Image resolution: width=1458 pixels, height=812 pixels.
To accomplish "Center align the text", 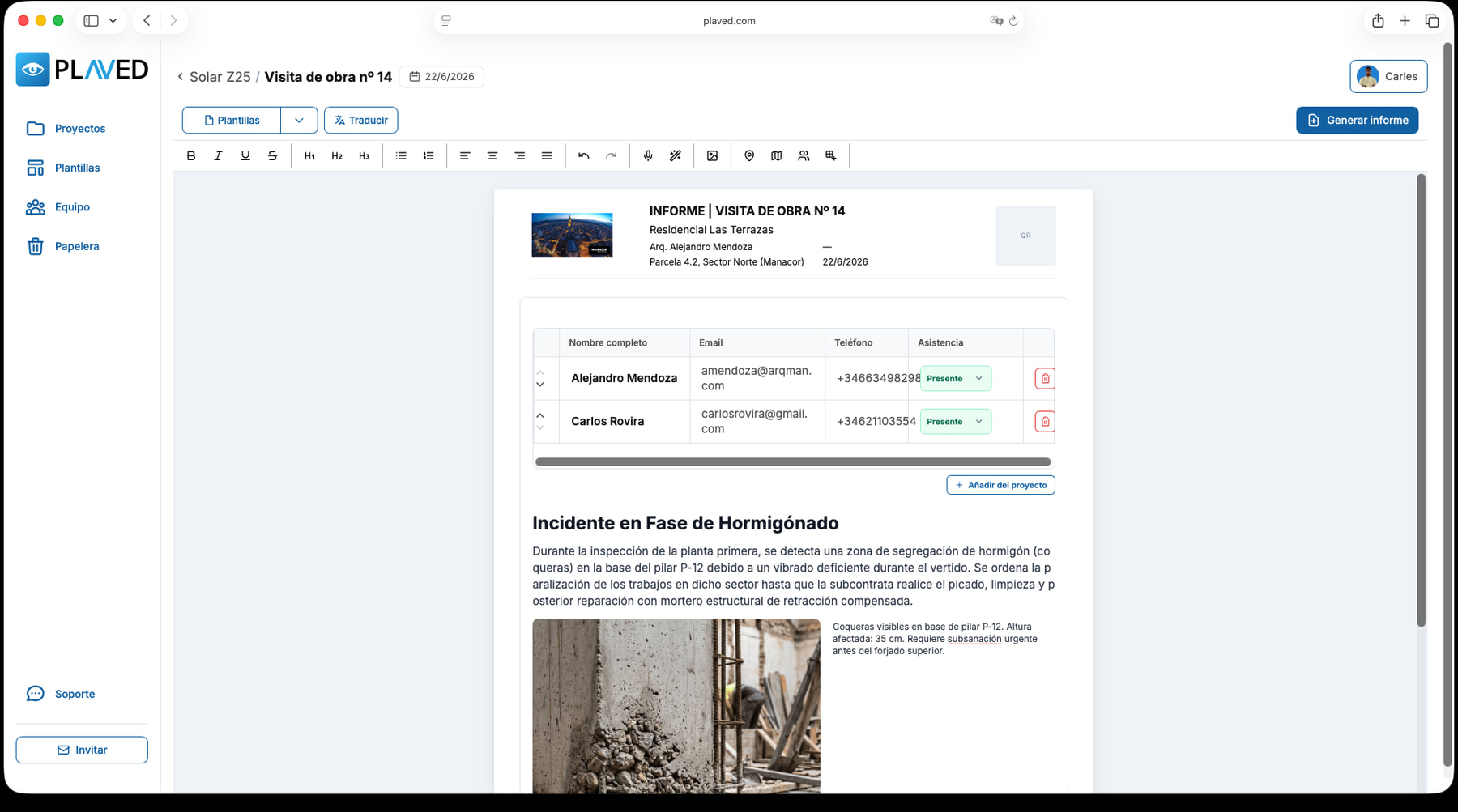I will (x=492, y=155).
